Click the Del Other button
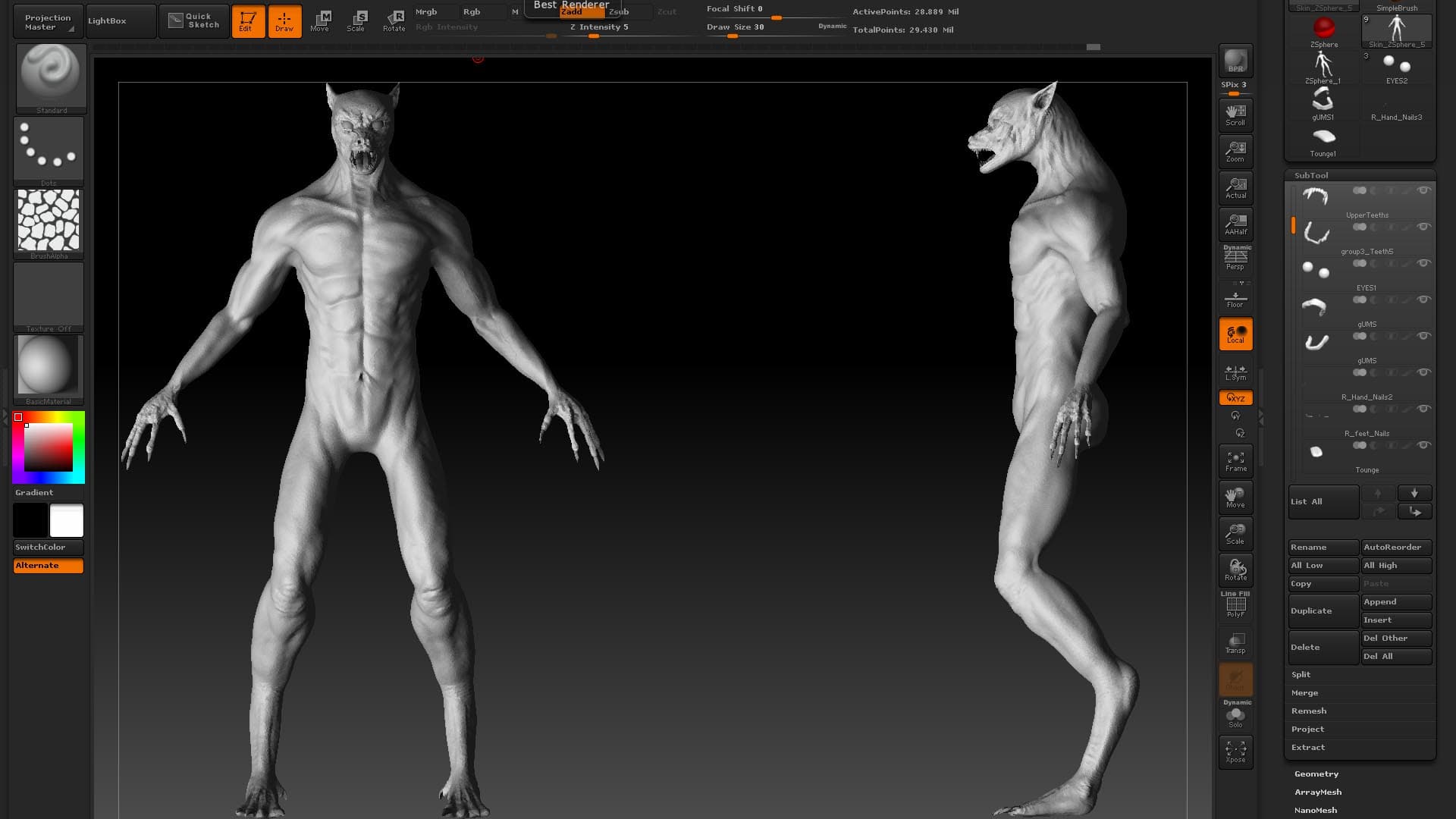This screenshot has width=1456, height=819. coord(1396,639)
